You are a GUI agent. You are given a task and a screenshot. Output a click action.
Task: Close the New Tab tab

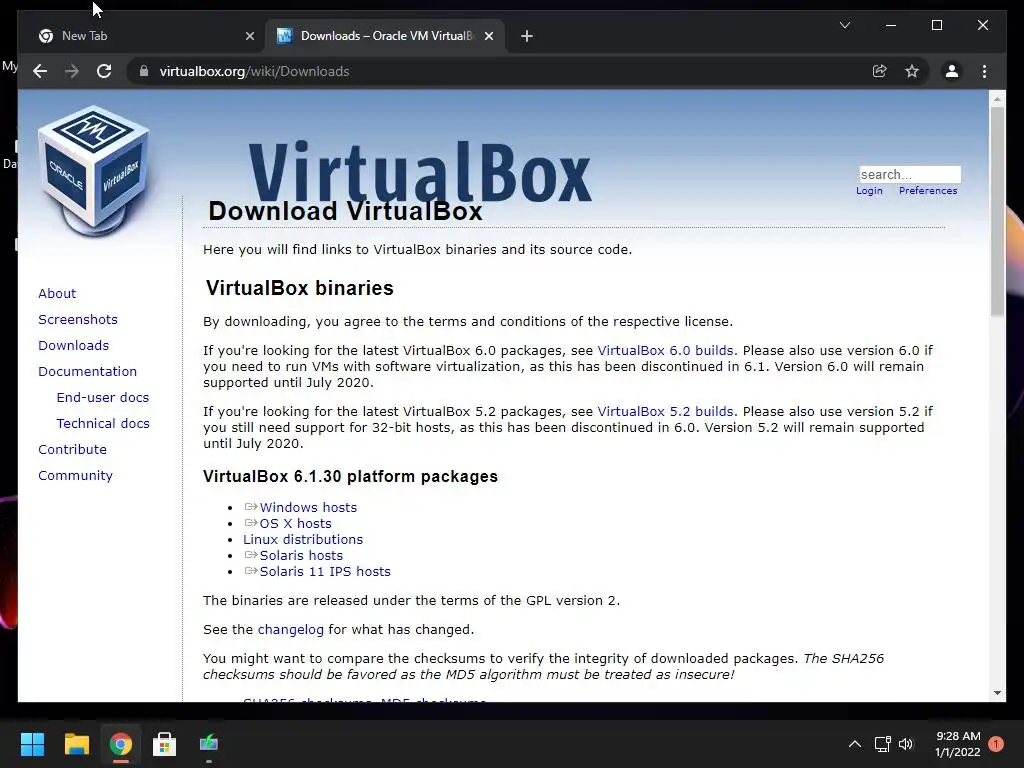[249, 36]
